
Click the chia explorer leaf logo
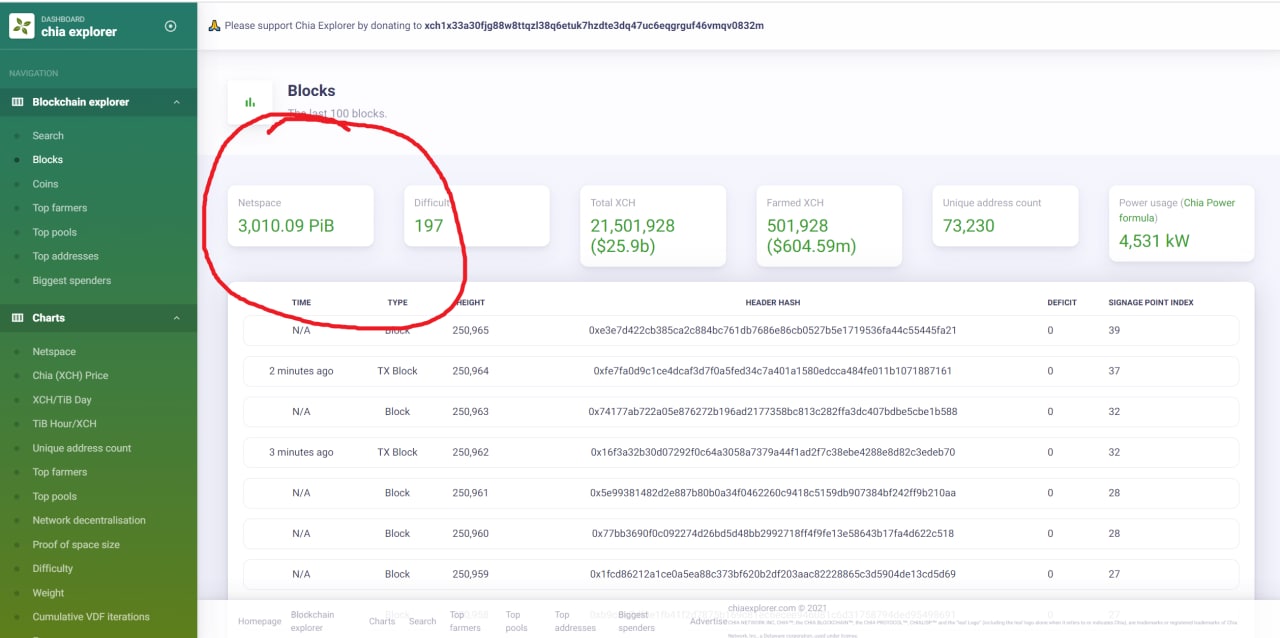(21, 26)
